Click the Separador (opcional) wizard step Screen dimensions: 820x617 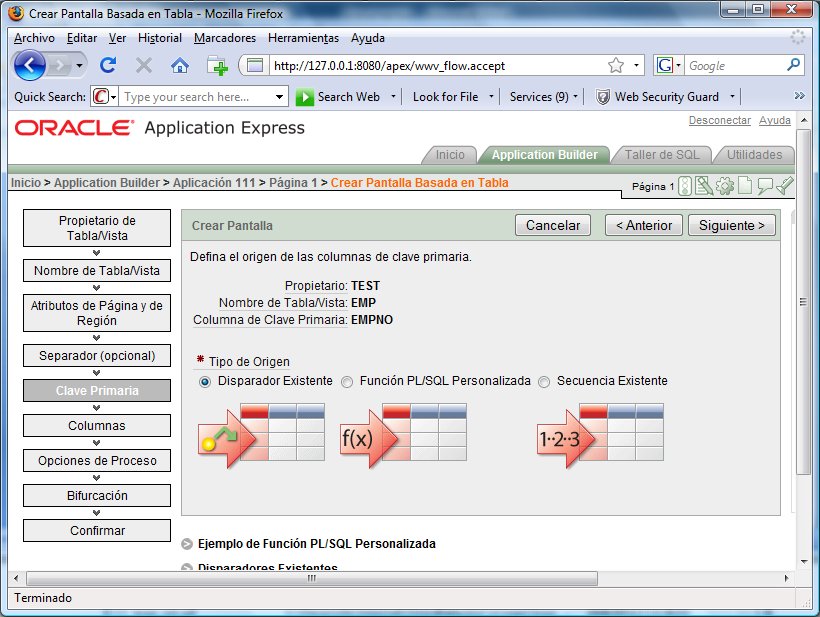click(97, 356)
